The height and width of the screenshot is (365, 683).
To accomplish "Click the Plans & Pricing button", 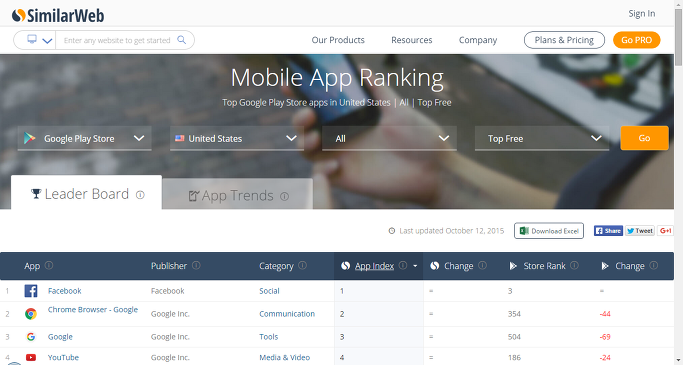I will (564, 40).
